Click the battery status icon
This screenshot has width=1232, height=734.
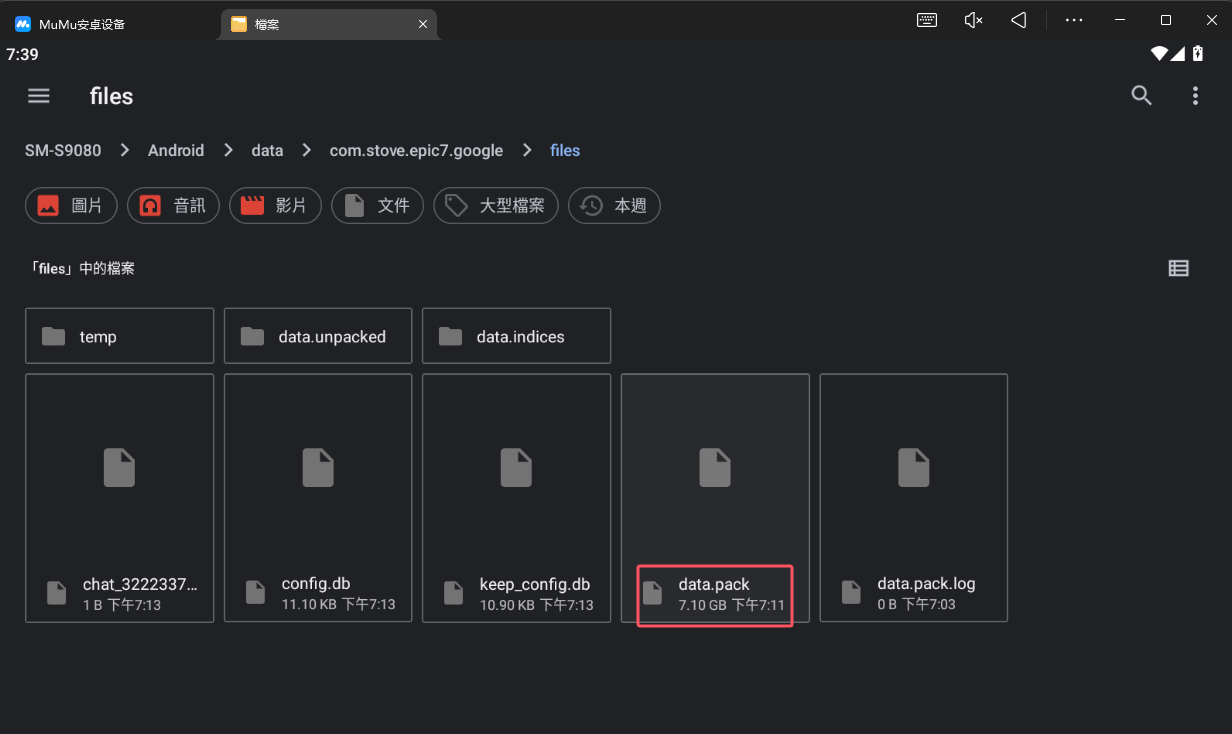pos(1198,54)
